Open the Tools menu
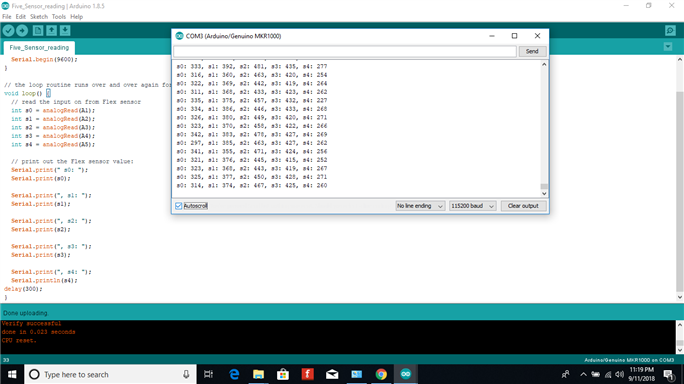 58,17
